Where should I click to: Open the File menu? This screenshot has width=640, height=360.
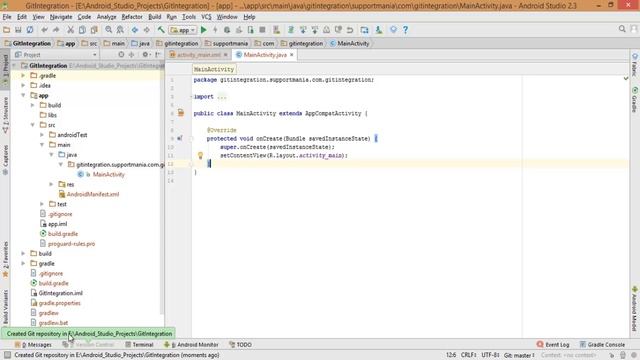tap(7, 17)
